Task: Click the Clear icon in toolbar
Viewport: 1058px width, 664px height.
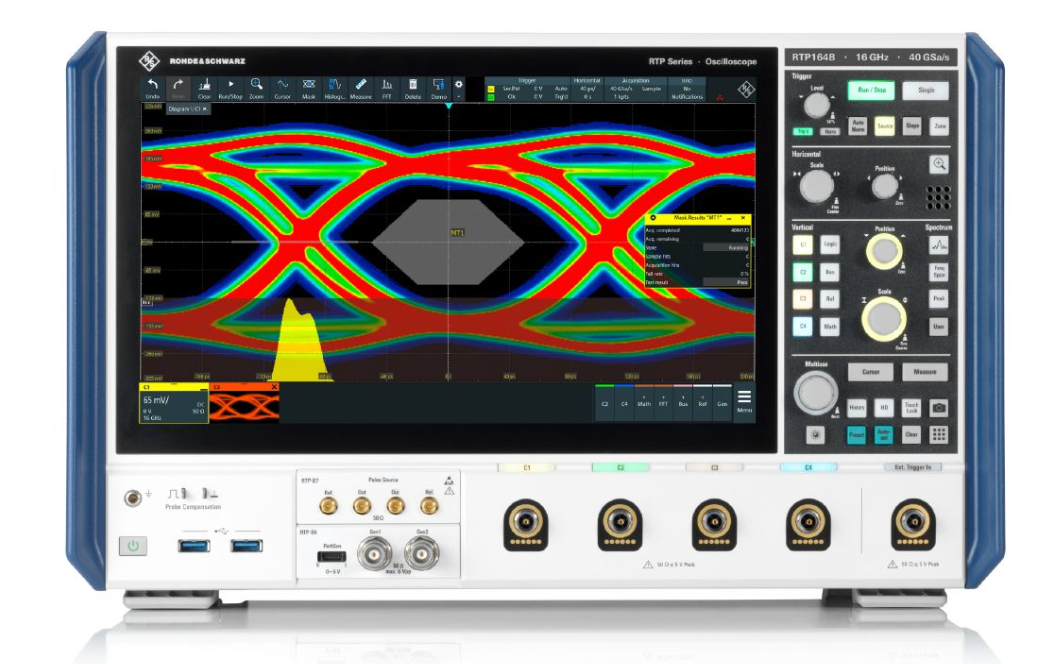Action: point(204,88)
